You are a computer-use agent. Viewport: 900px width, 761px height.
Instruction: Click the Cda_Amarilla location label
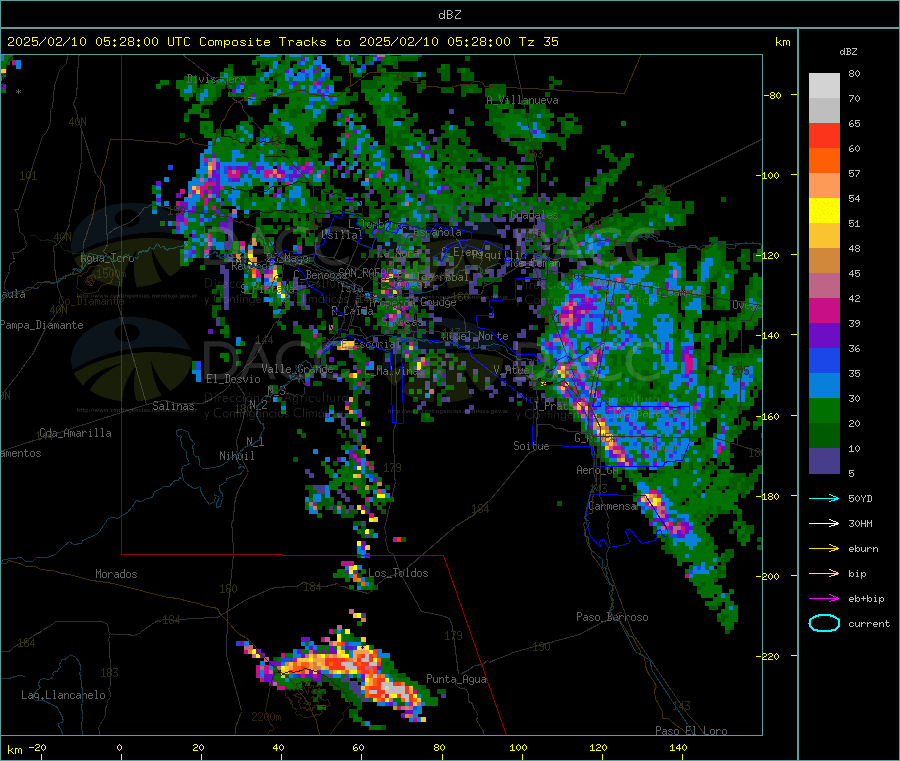tap(75, 433)
